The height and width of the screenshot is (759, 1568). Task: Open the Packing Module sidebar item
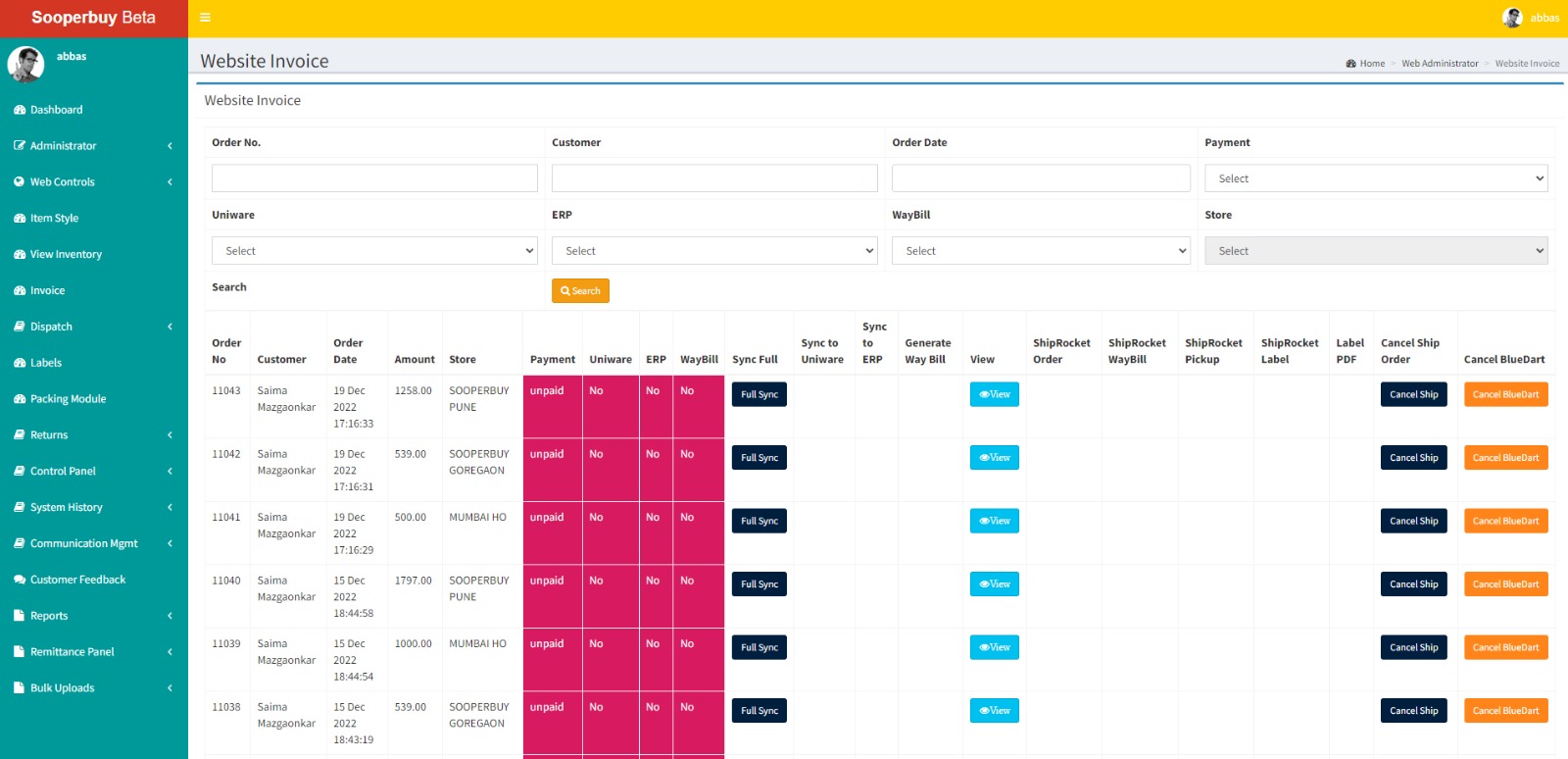point(68,399)
